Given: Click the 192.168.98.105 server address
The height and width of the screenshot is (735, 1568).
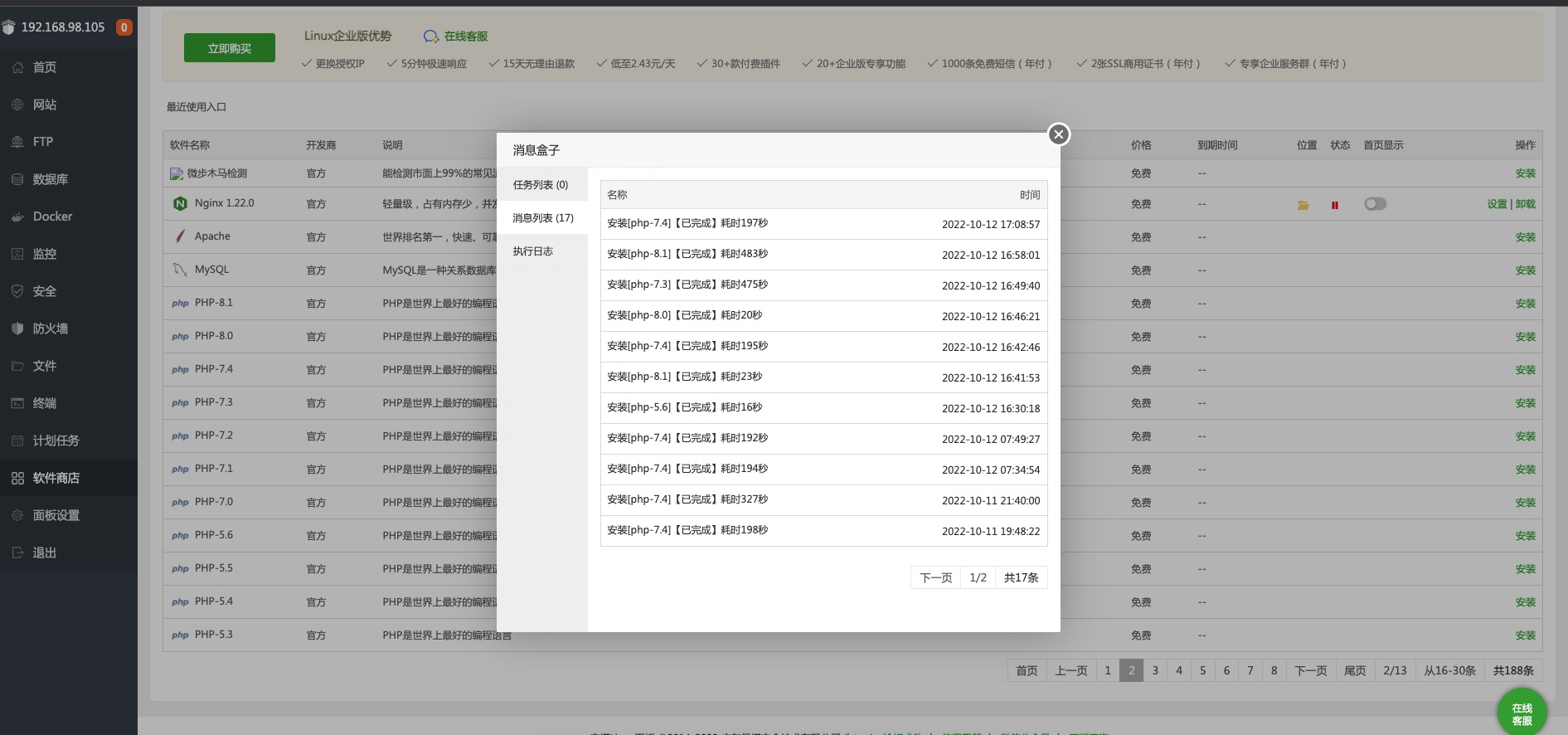Looking at the screenshot, I should click(63, 27).
